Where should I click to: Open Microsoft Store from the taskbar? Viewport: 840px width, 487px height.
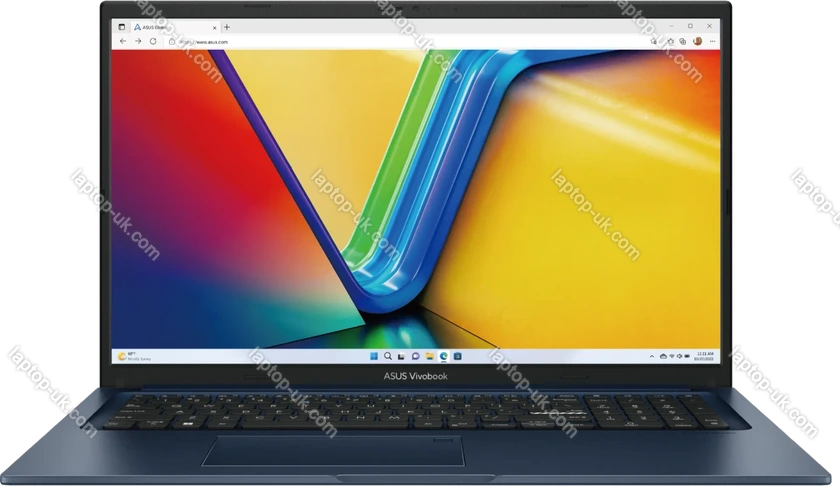455,354
